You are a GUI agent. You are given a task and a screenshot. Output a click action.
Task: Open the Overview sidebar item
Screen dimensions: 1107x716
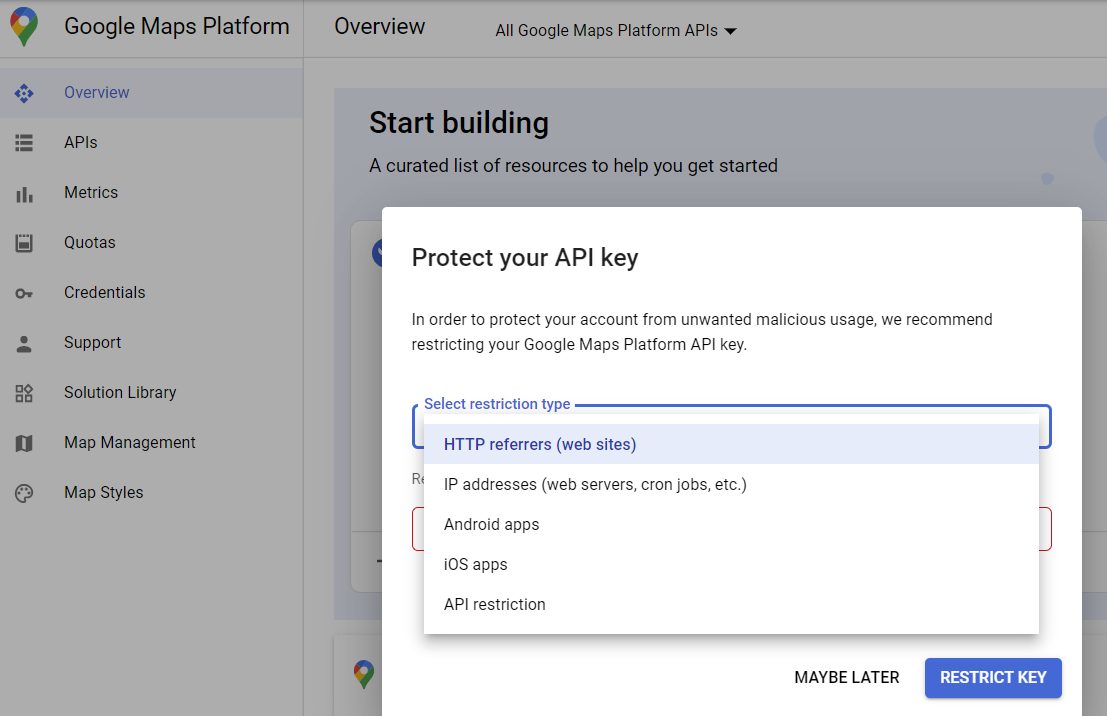tap(152, 93)
